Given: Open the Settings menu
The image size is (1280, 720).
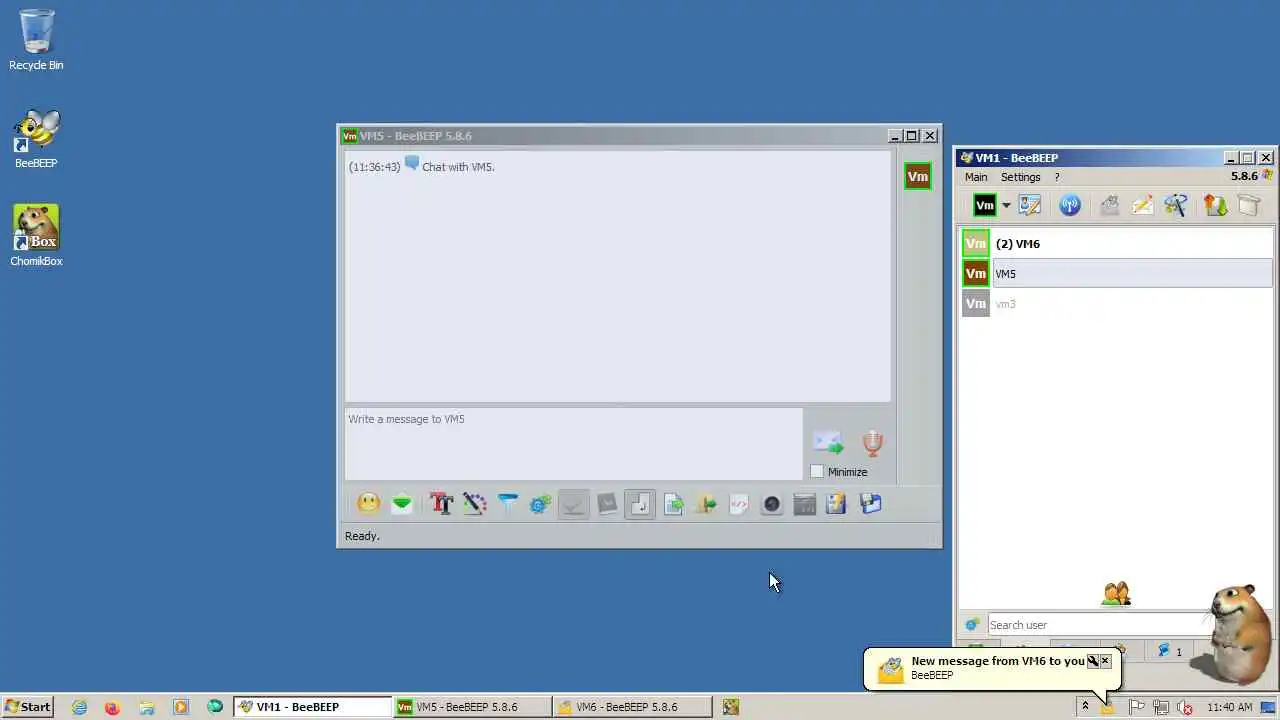Looking at the screenshot, I should [x=1021, y=177].
